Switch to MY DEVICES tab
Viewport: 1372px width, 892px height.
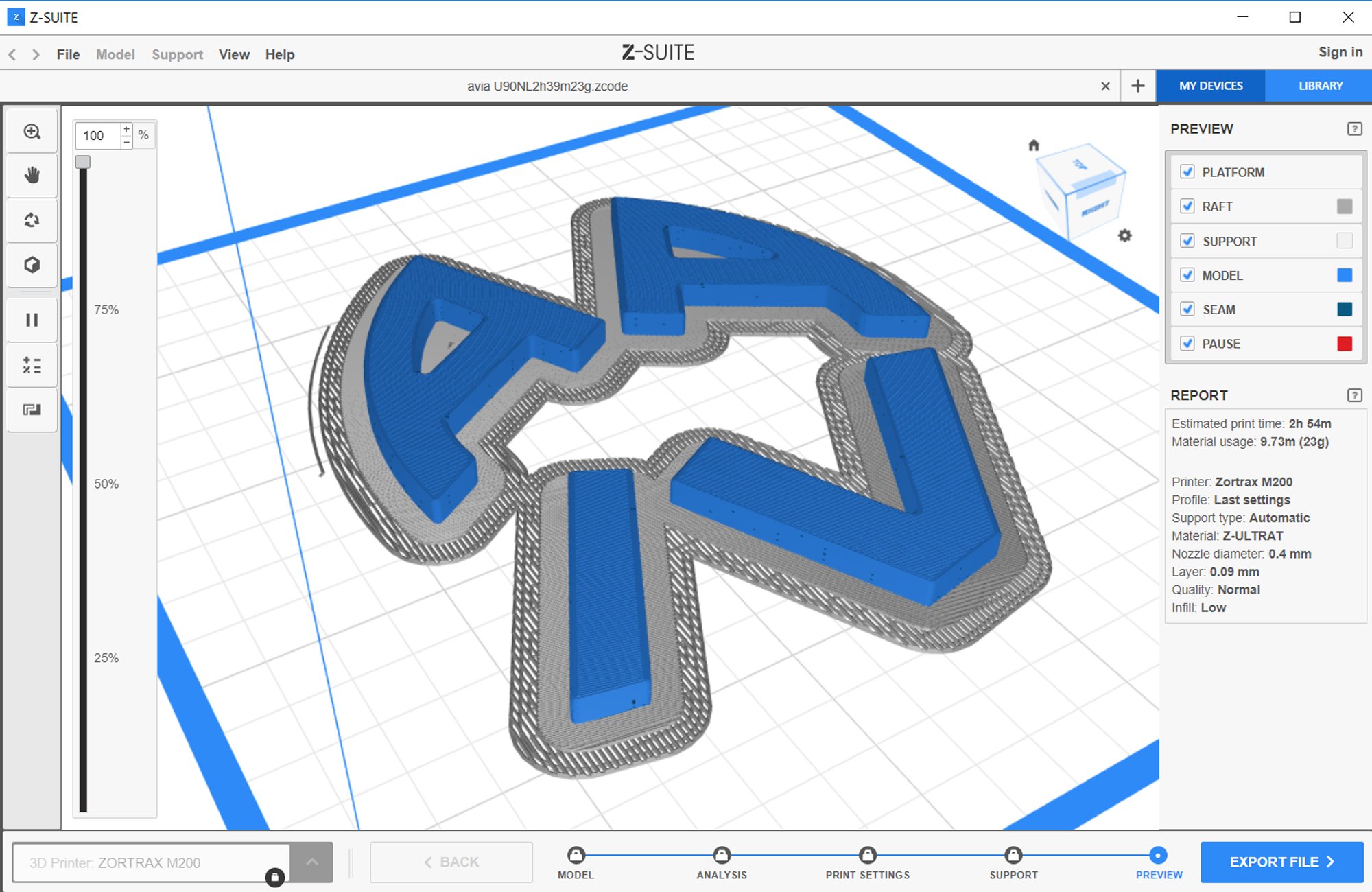(x=1211, y=86)
